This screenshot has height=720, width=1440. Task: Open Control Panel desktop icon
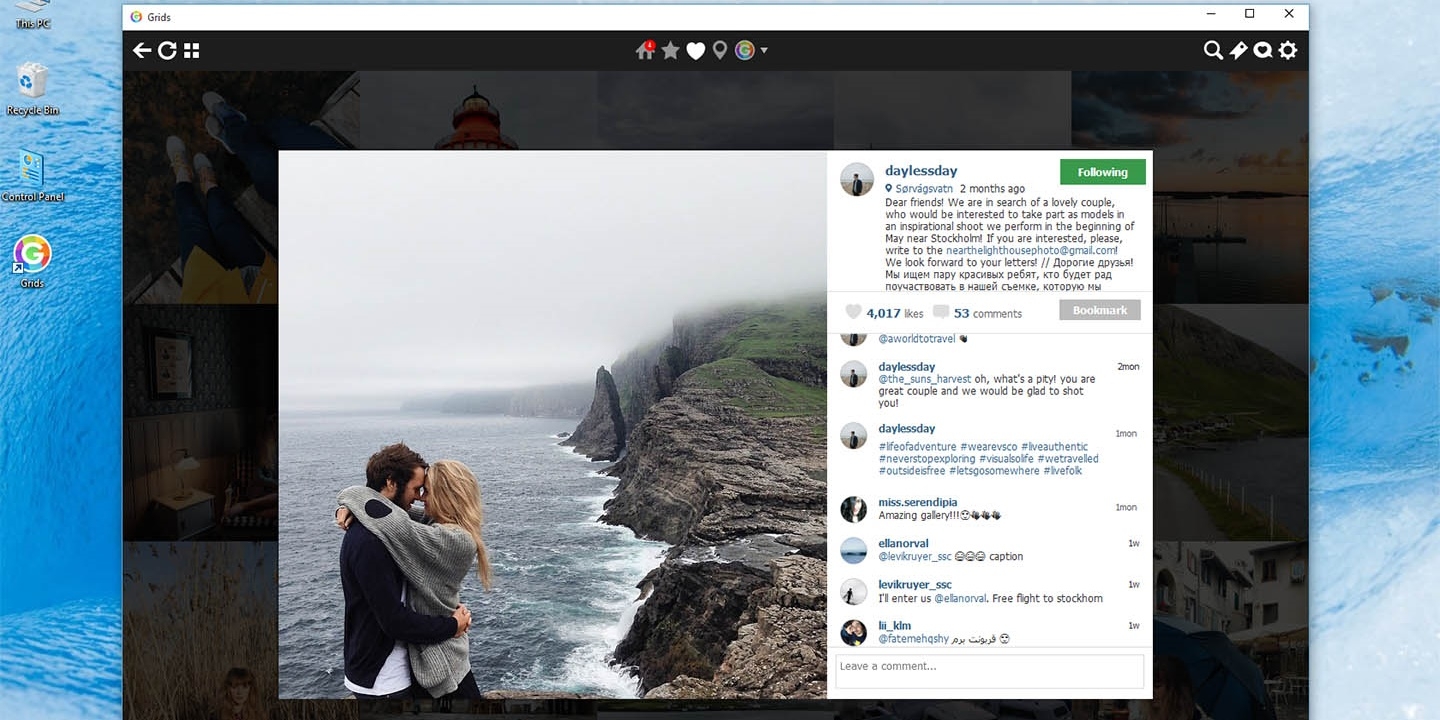coord(33,175)
